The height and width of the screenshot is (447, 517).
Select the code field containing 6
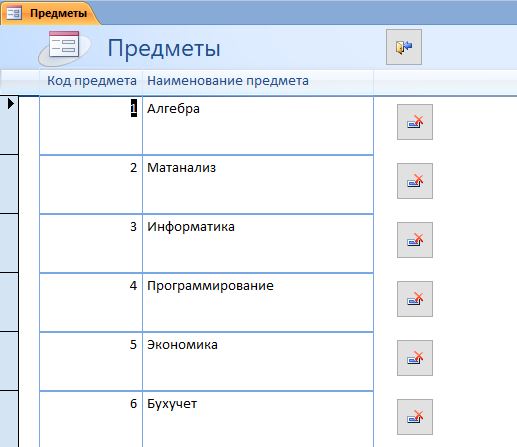(91, 419)
